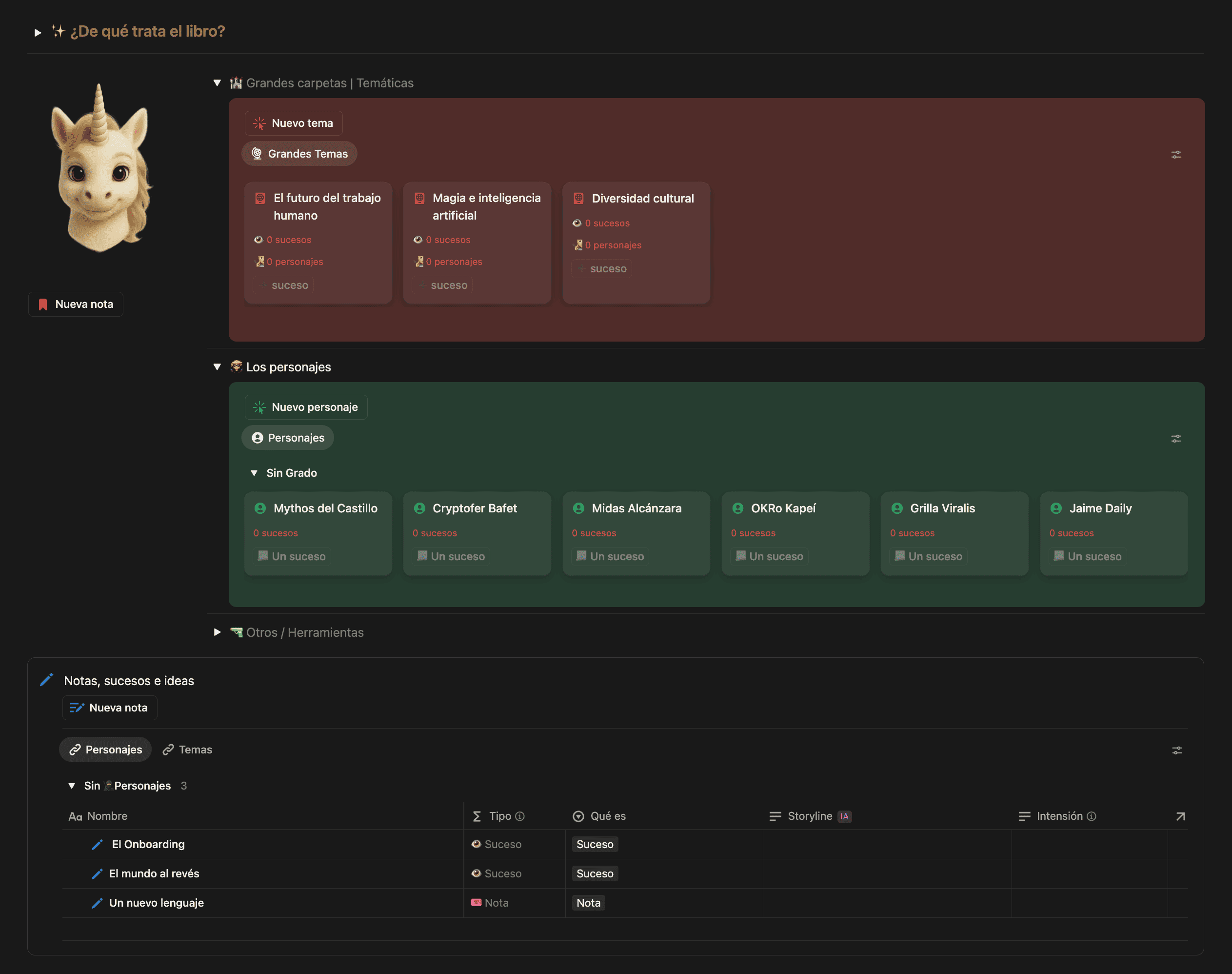Switch to the Temas tab
The width and height of the screenshot is (1232, 974).
[187, 750]
